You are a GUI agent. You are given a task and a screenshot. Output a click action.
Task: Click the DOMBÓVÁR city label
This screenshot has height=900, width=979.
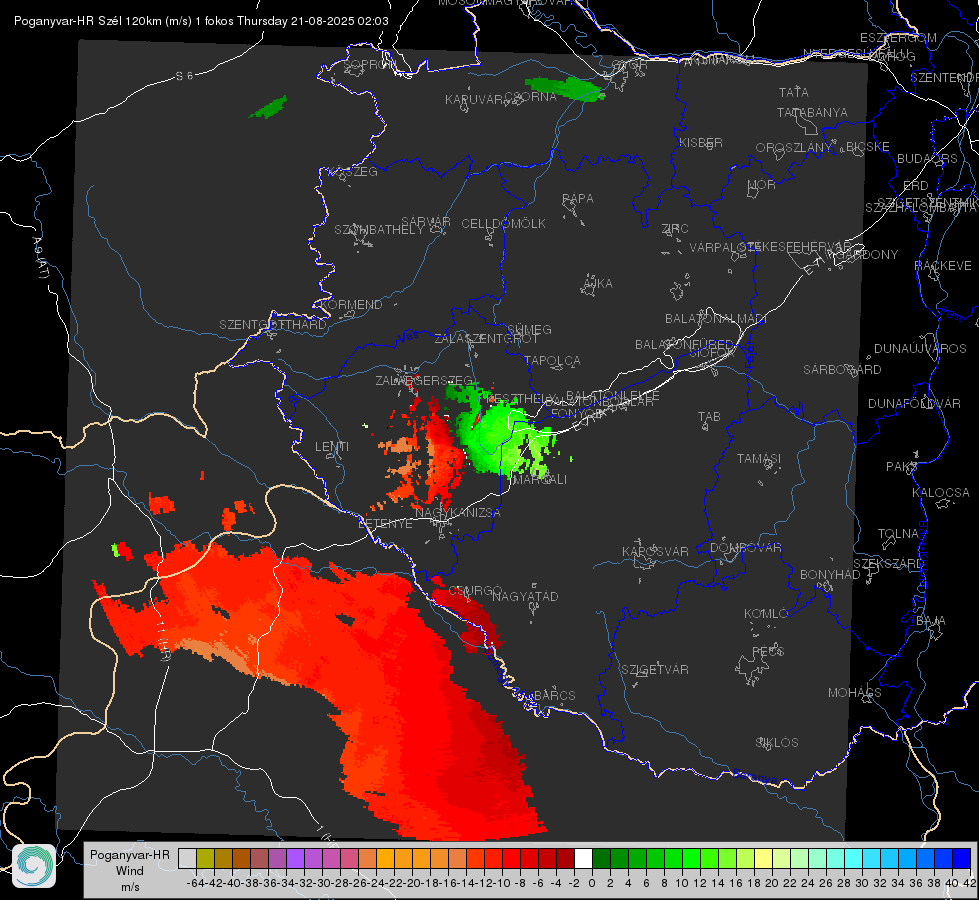745,548
